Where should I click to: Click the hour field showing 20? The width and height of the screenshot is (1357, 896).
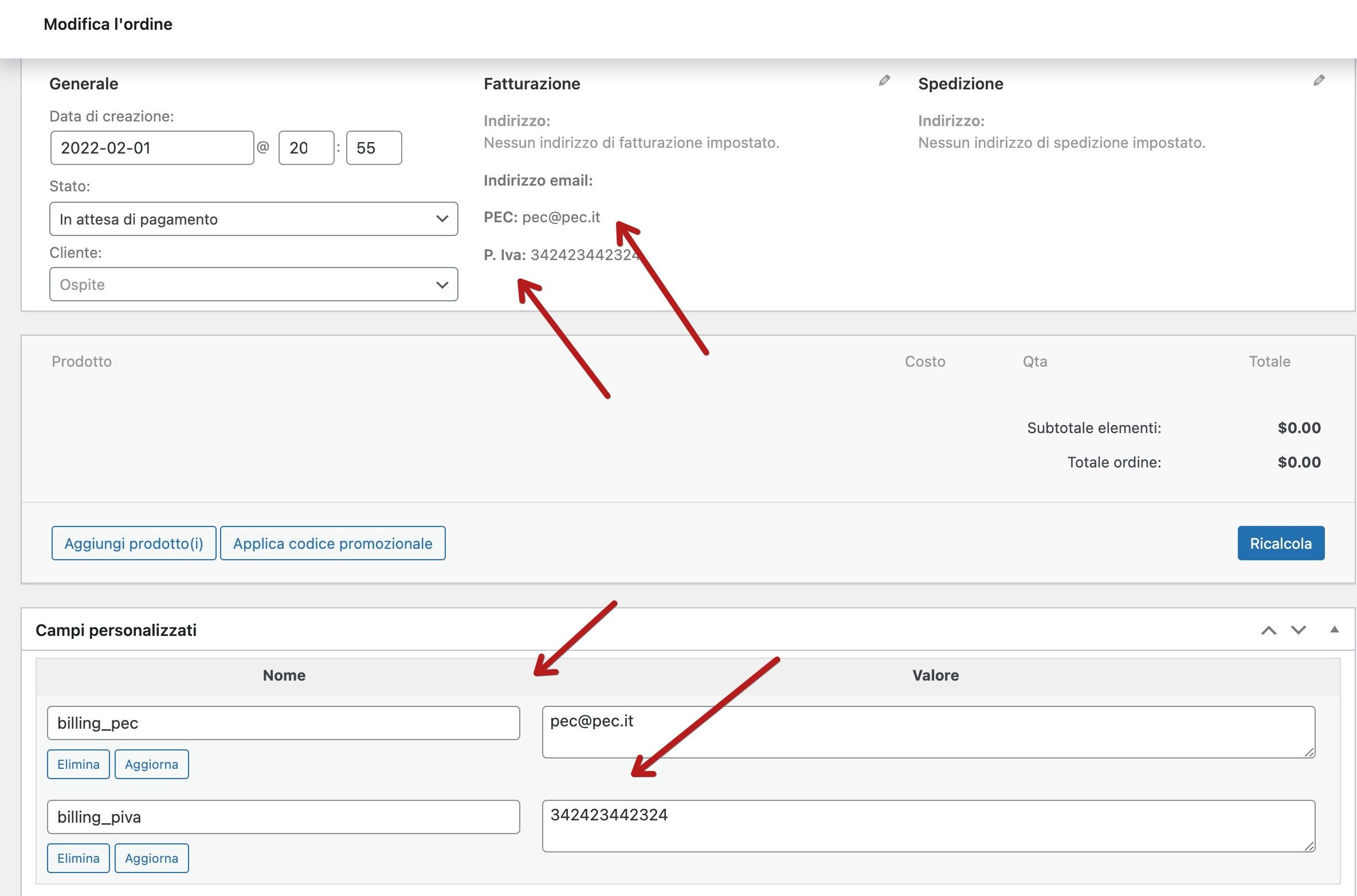[306, 148]
